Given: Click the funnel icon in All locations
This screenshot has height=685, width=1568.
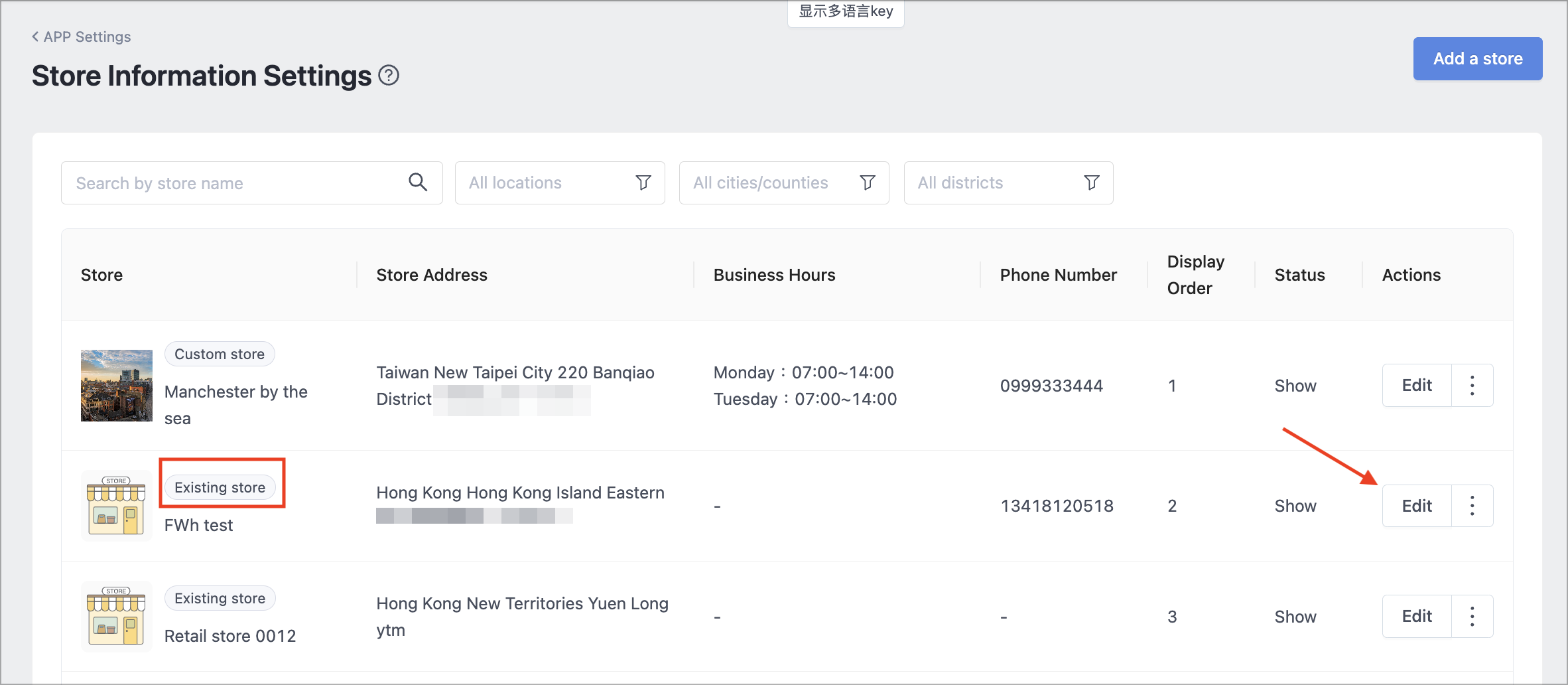Looking at the screenshot, I should click(643, 183).
